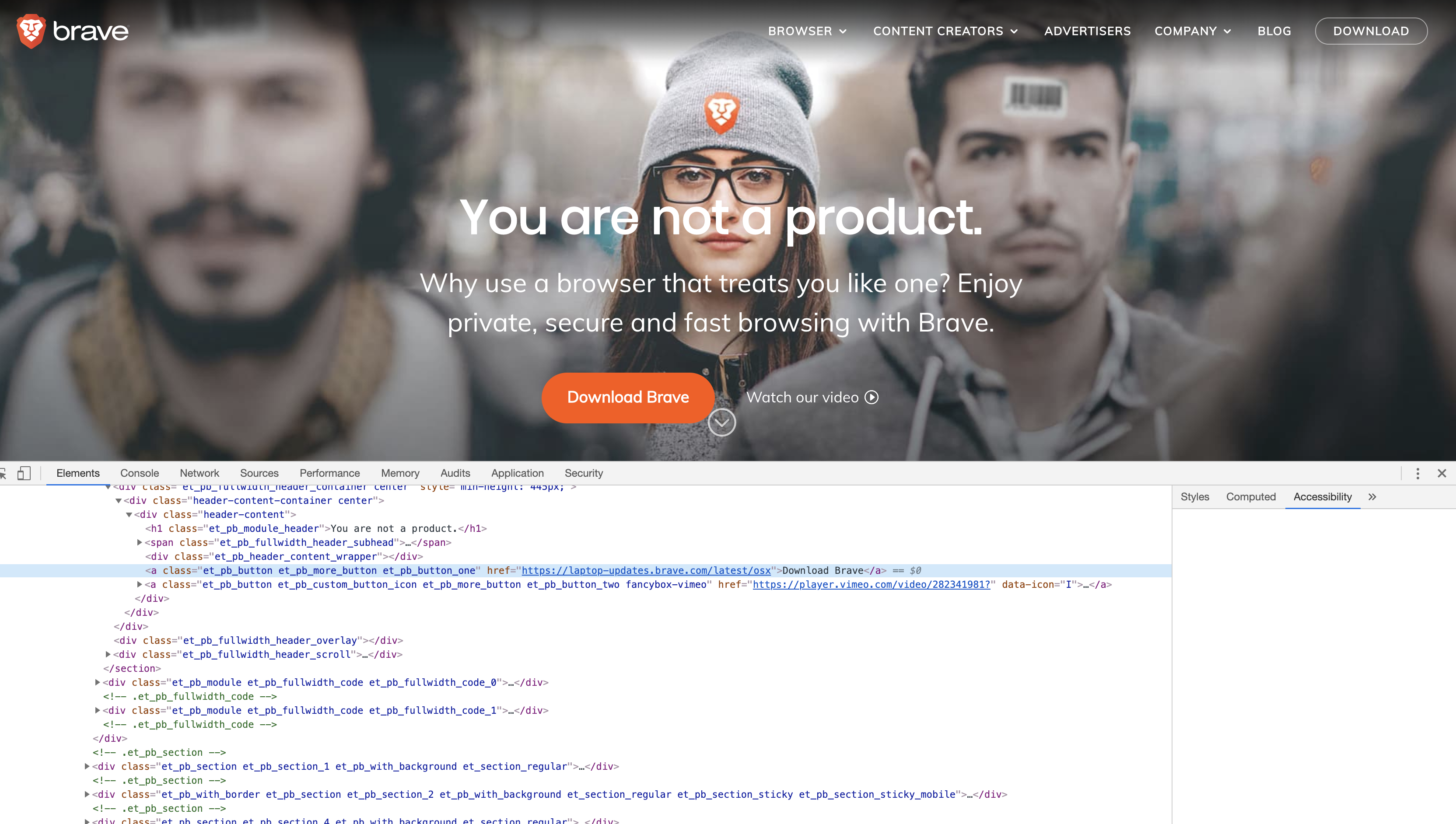The height and width of the screenshot is (824, 1456).
Task: Open the Computed styles tab
Action: (x=1250, y=497)
